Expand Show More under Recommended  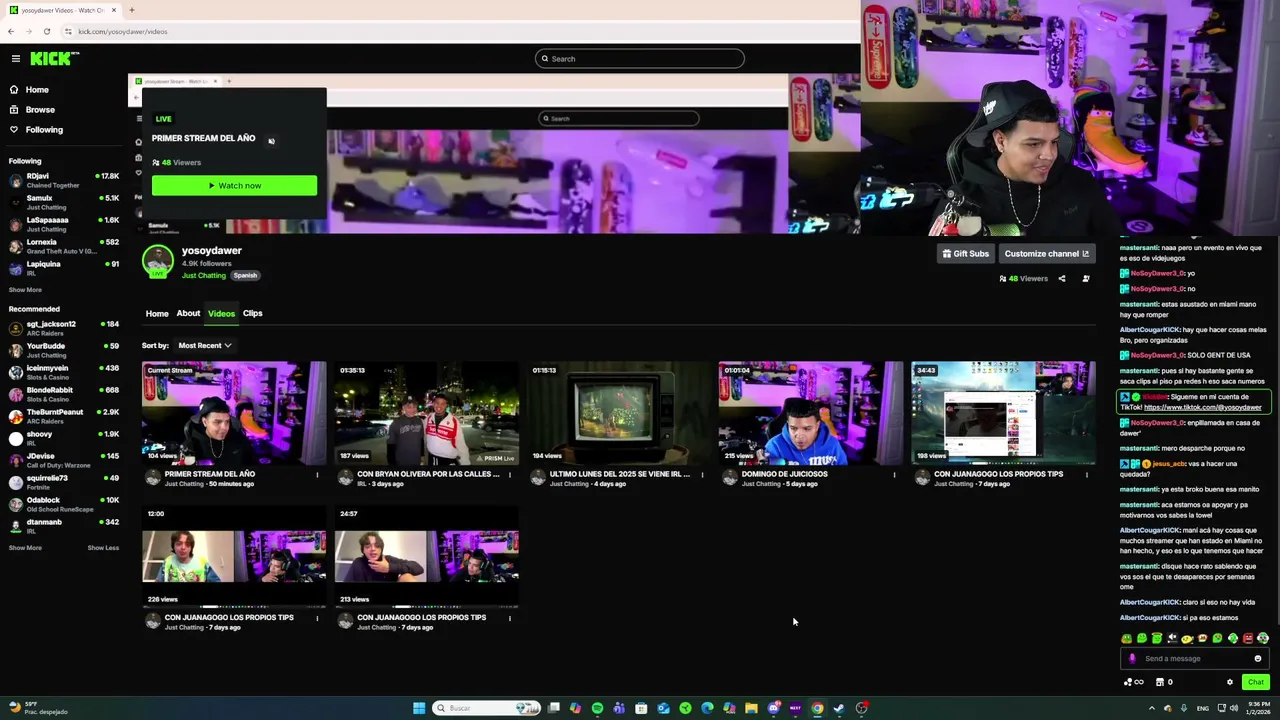coord(25,548)
